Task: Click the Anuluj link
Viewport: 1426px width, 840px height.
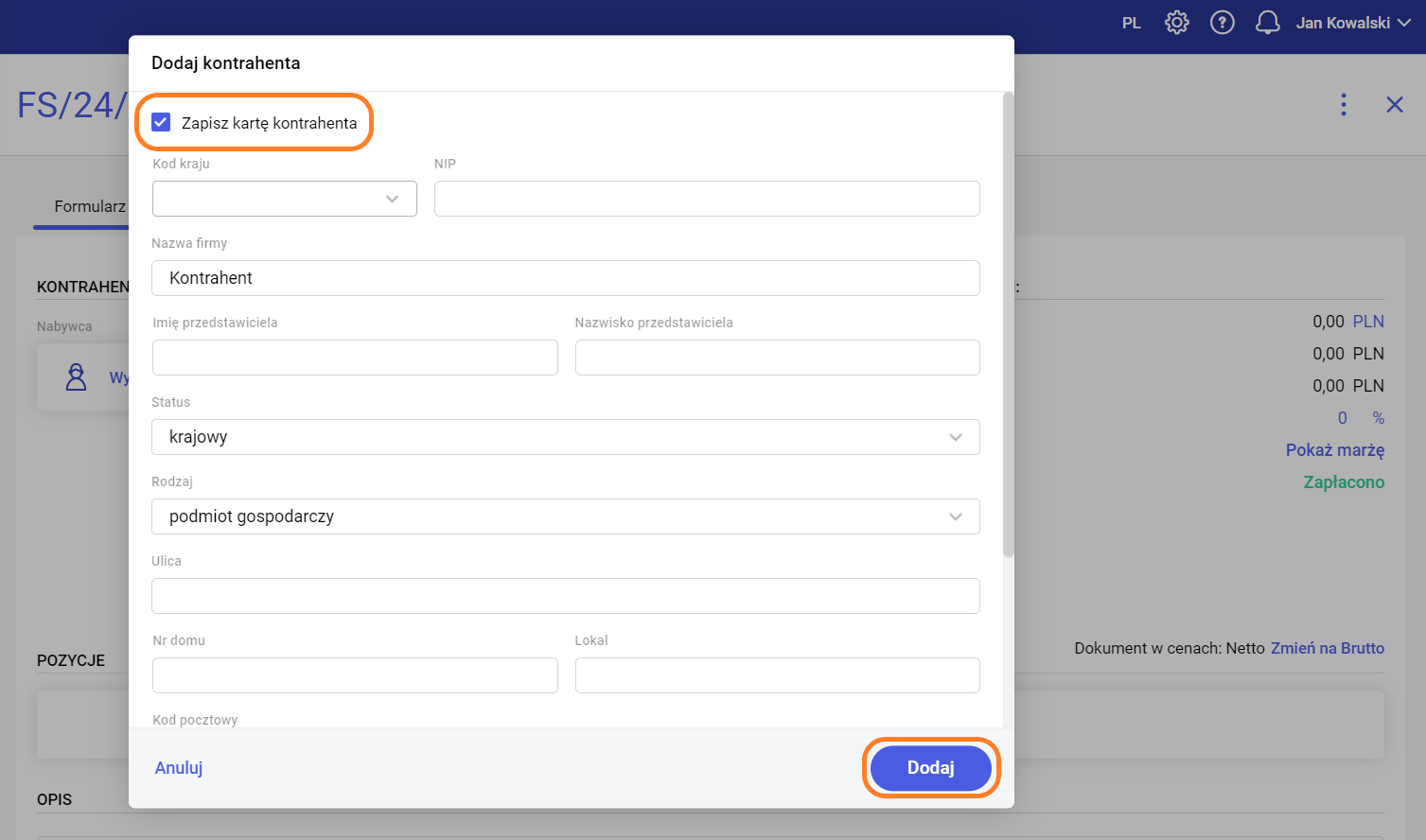Action: point(179,767)
